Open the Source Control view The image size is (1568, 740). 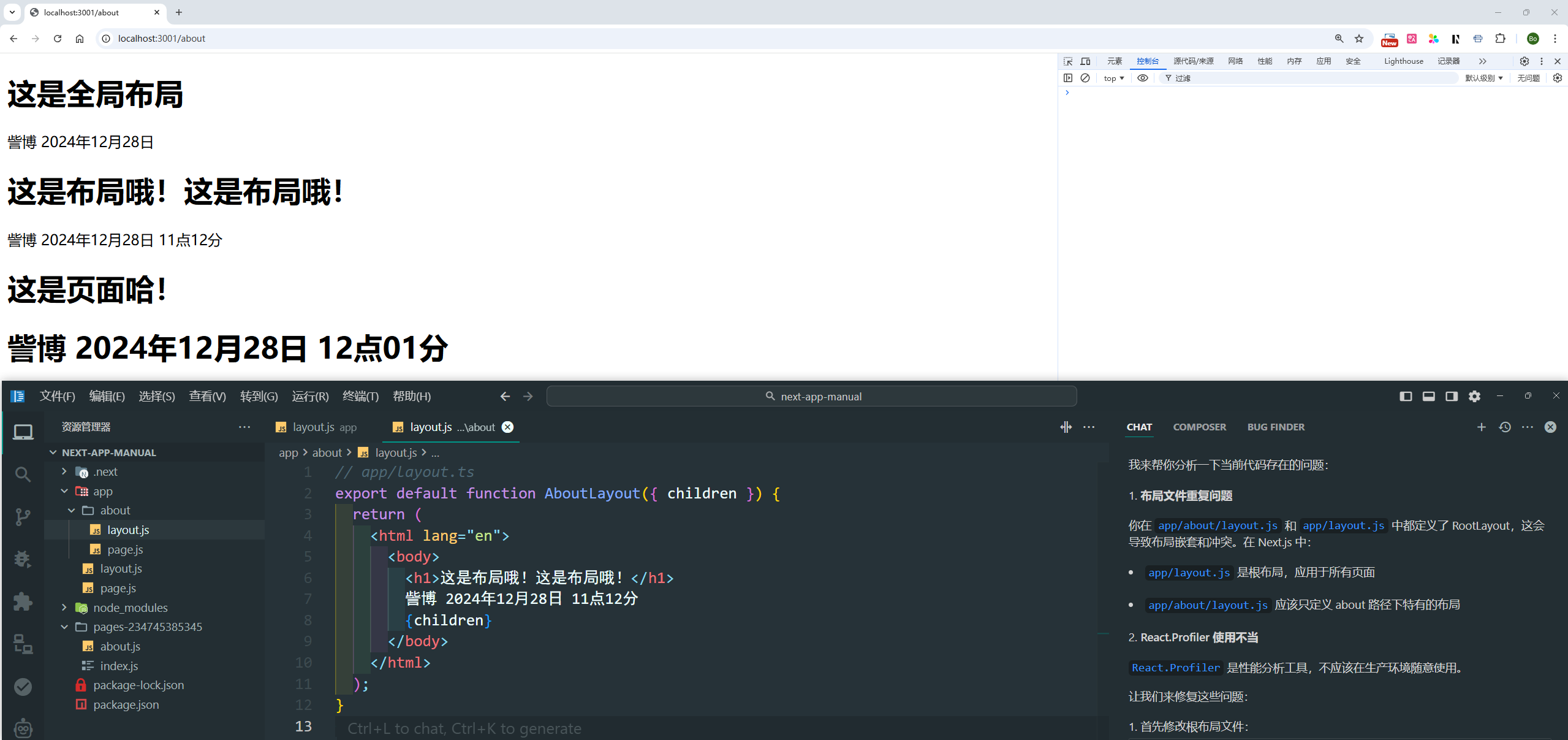point(23,517)
